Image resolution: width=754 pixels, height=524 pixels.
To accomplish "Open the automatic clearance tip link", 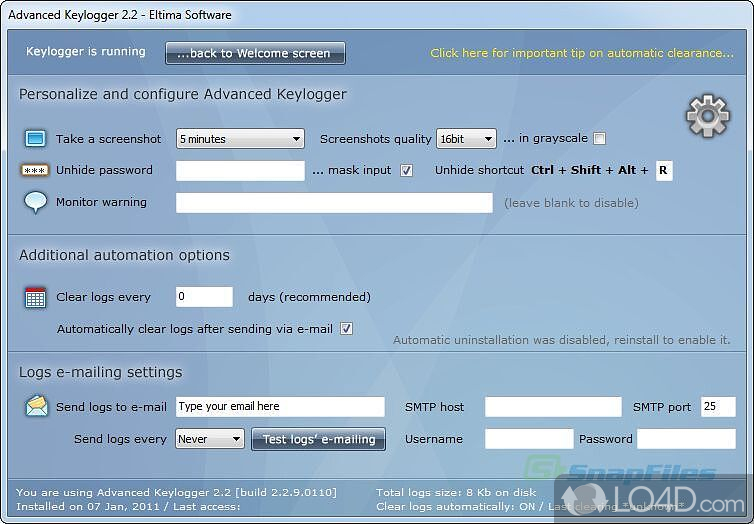I will coord(582,53).
